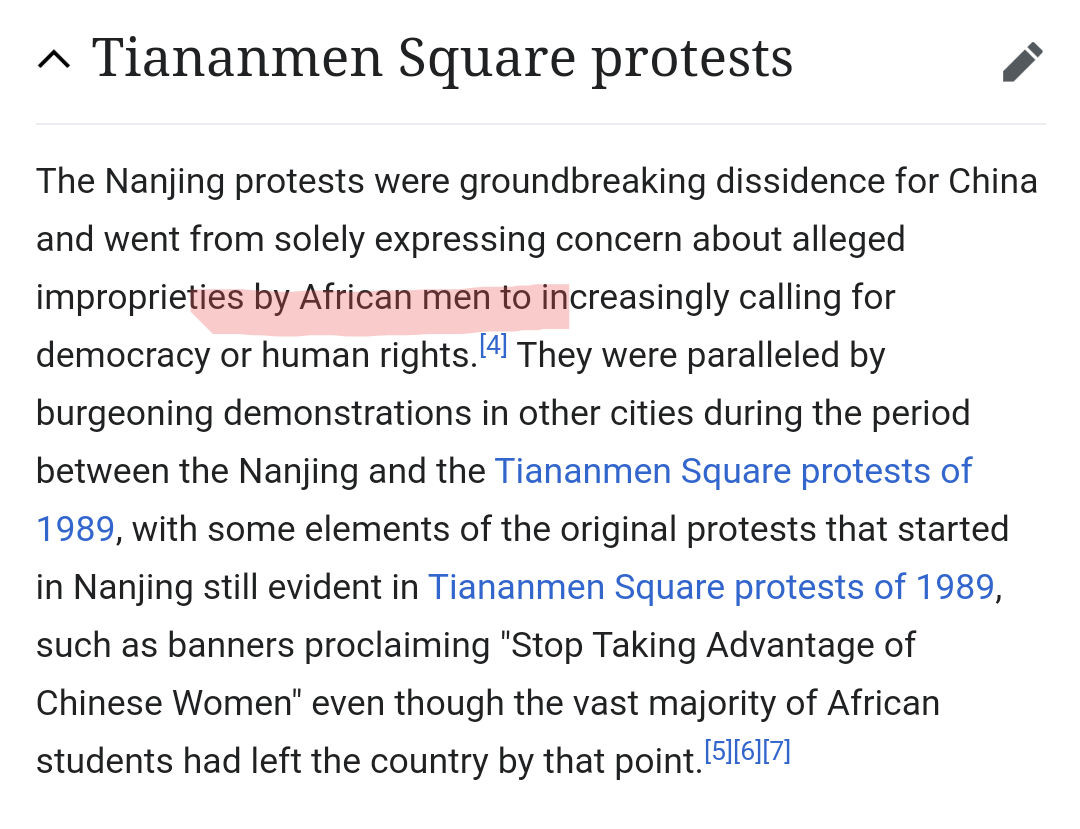
Task: Click the red highlighted text passage
Action: coord(380,299)
